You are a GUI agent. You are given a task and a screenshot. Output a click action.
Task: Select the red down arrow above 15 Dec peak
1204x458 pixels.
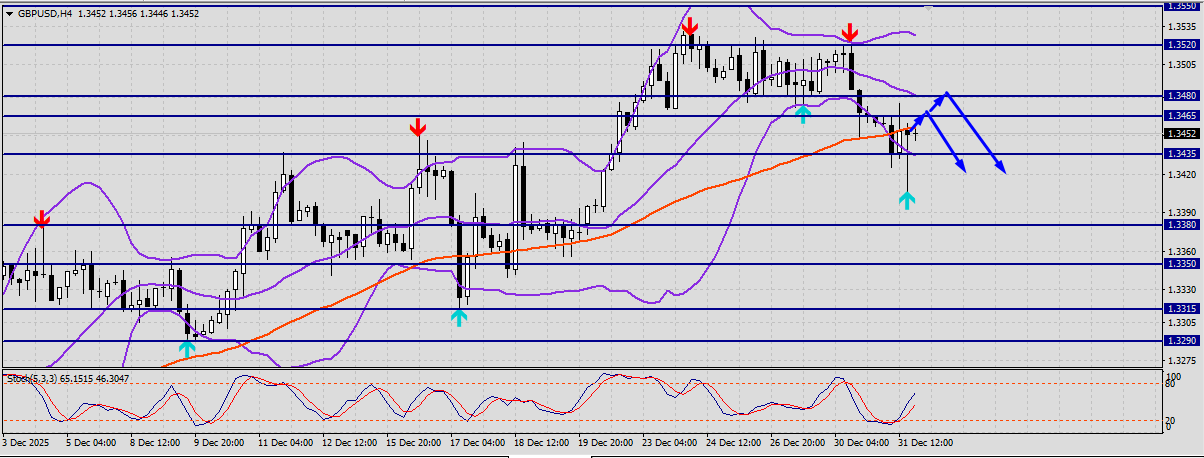coord(419,127)
